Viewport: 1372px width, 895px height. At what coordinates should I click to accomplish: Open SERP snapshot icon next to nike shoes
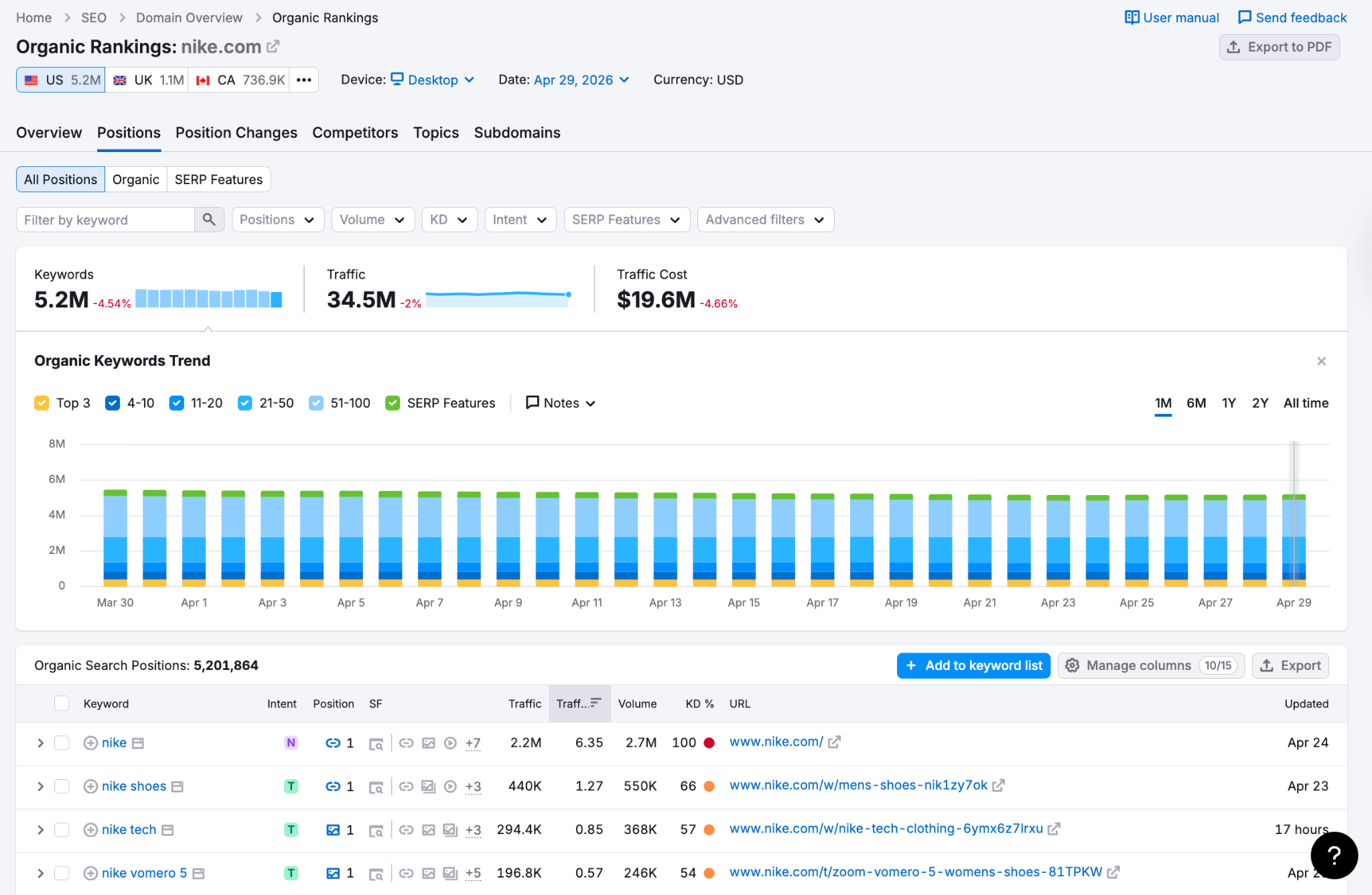point(178,786)
